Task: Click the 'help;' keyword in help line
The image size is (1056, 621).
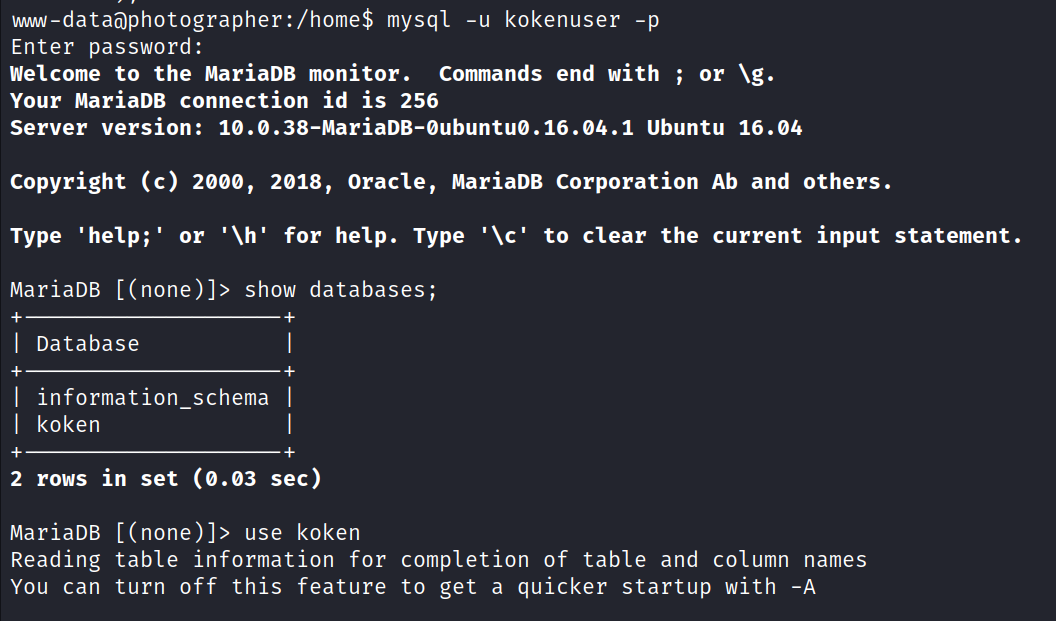Action: click(x=114, y=236)
